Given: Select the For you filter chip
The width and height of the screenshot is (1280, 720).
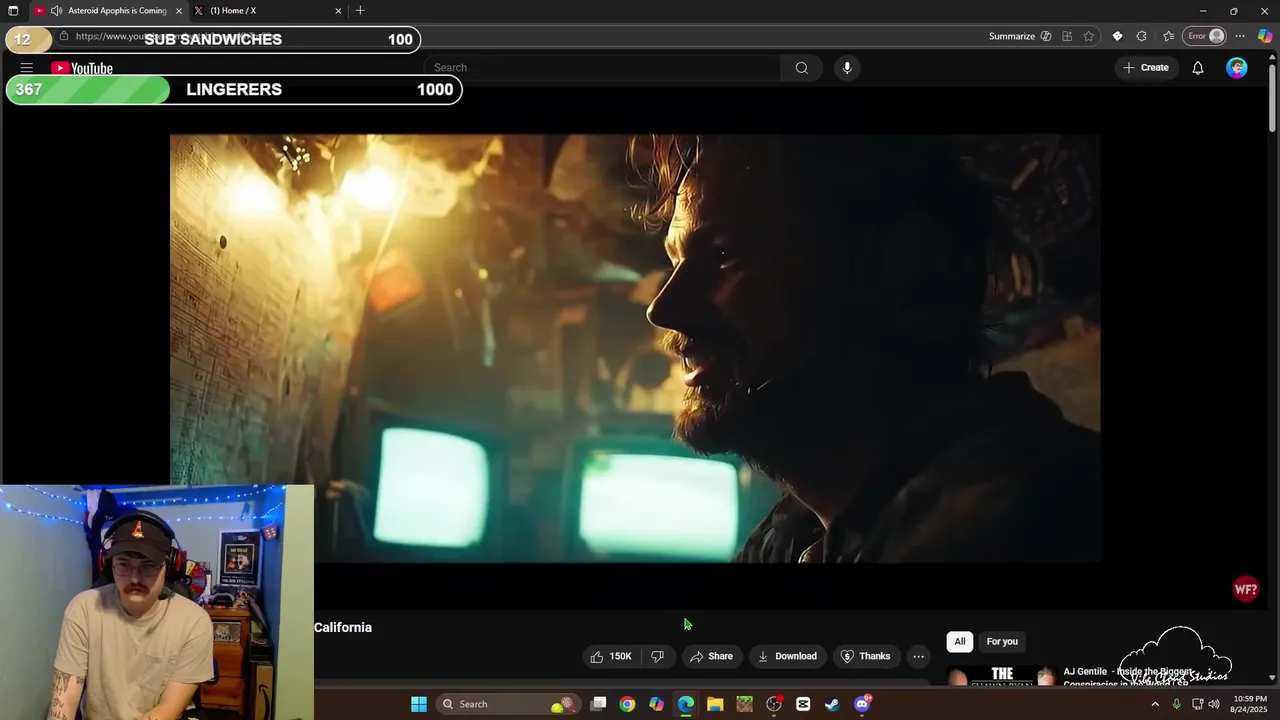Looking at the screenshot, I should click(1002, 641).
